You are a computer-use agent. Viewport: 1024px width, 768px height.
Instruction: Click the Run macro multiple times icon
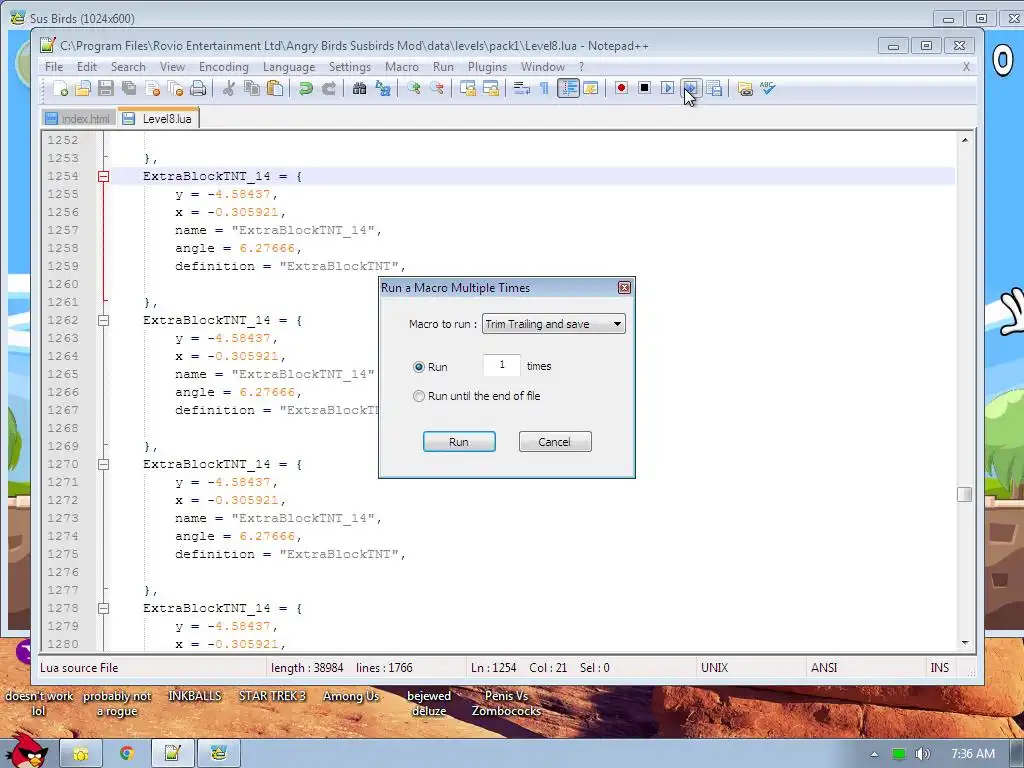690,88
